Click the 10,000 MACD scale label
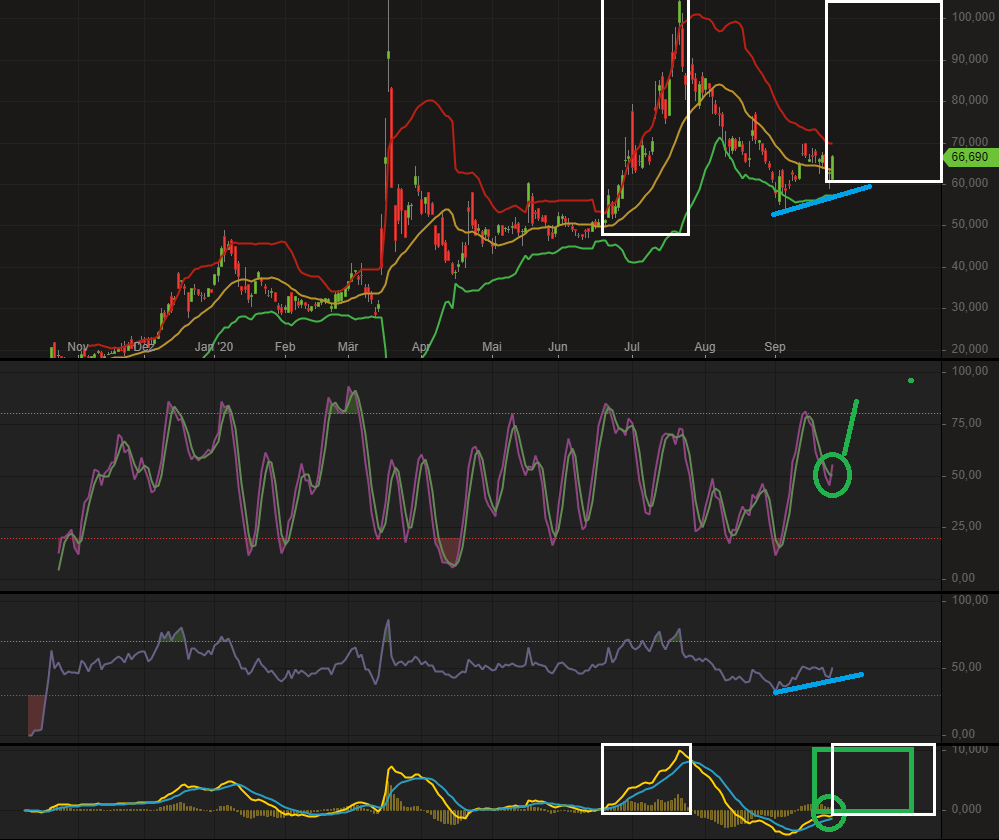Screen dimensions: 999x840 point(970,750)
